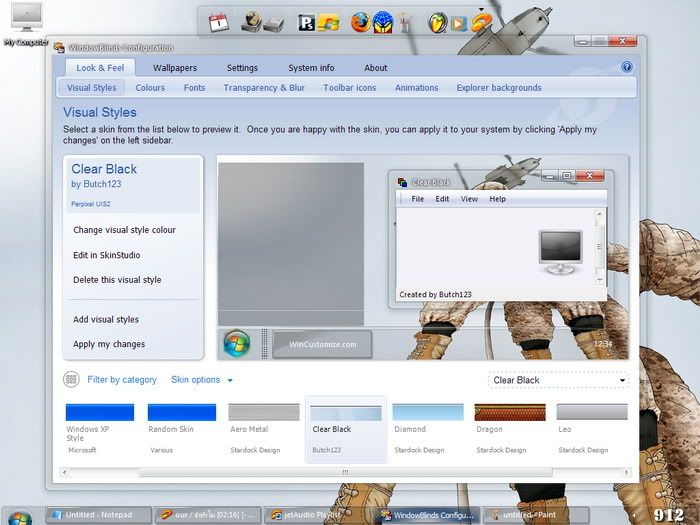Open the gray drive icon in dock
700x525 pixels.
coord(274,24)
